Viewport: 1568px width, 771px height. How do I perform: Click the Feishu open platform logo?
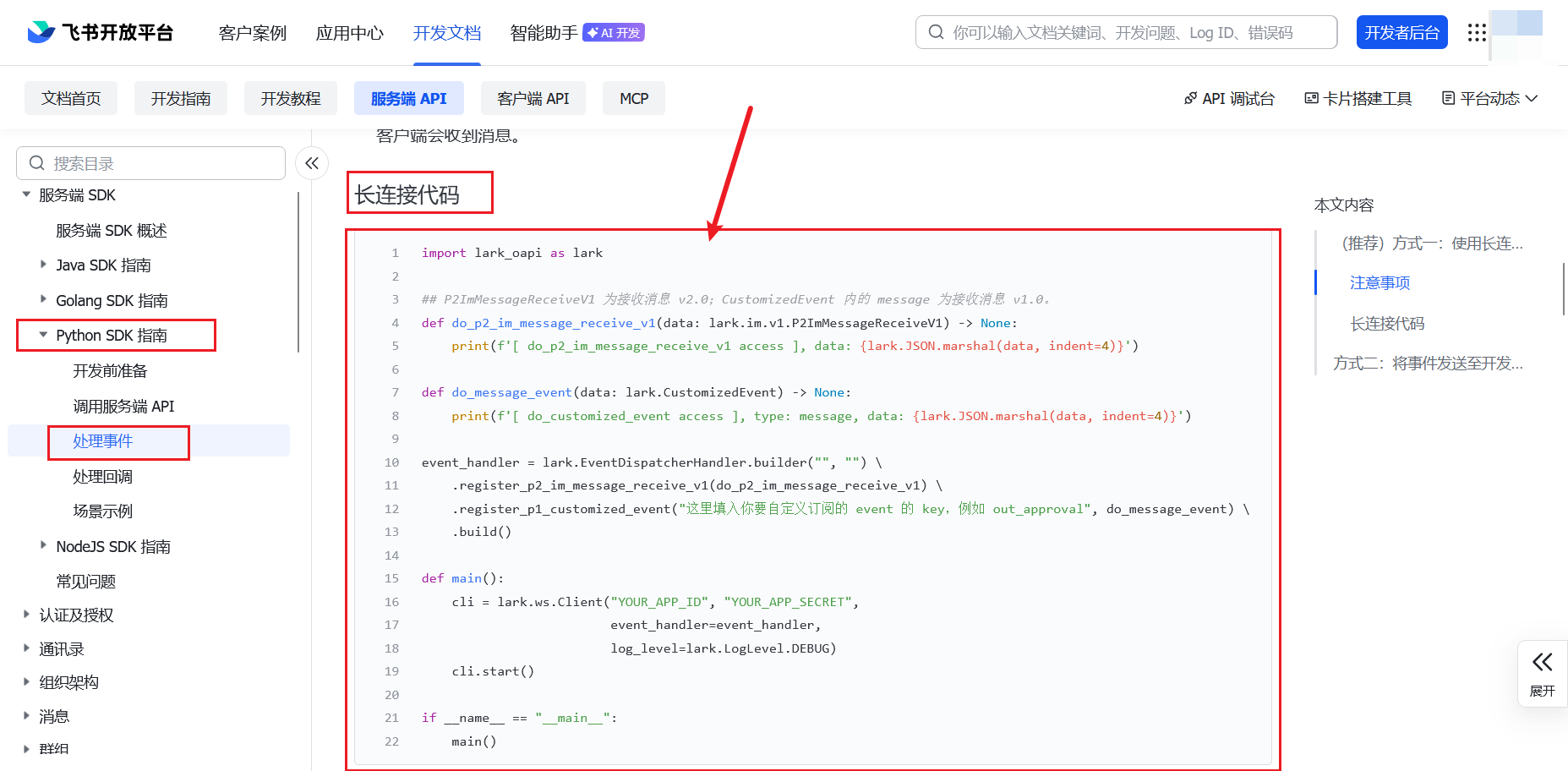coord(99,32)
